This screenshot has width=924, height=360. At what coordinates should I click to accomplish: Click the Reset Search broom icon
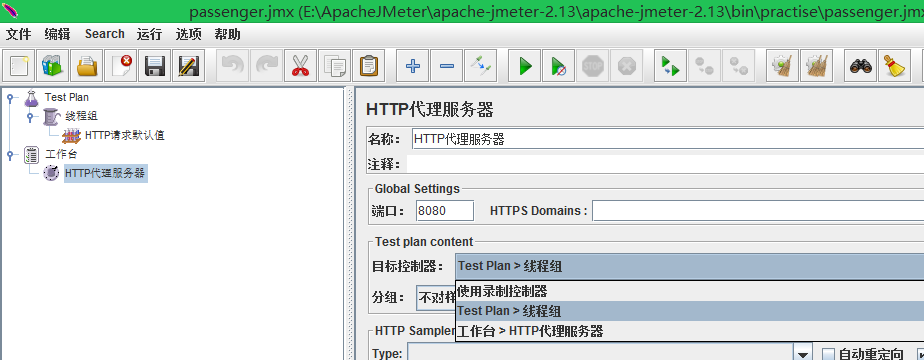pyautogui.click(x=895, y=65)
